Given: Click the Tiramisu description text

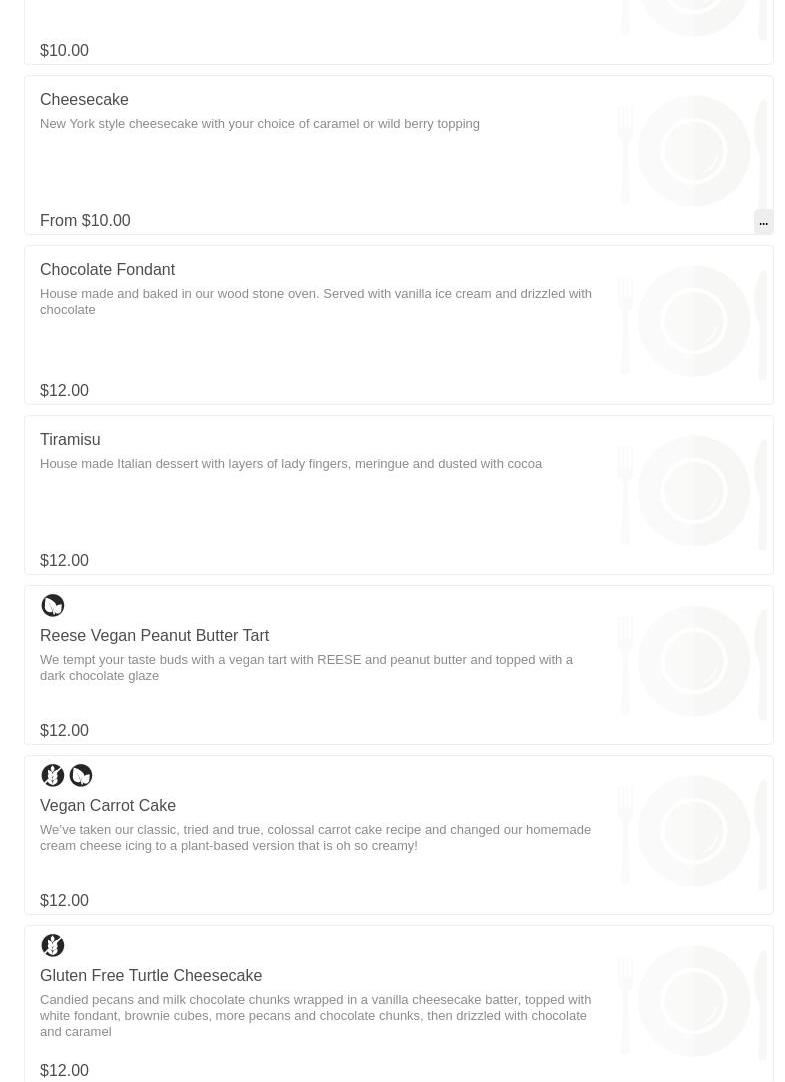Looking at the screenshot, I should 290,464.
